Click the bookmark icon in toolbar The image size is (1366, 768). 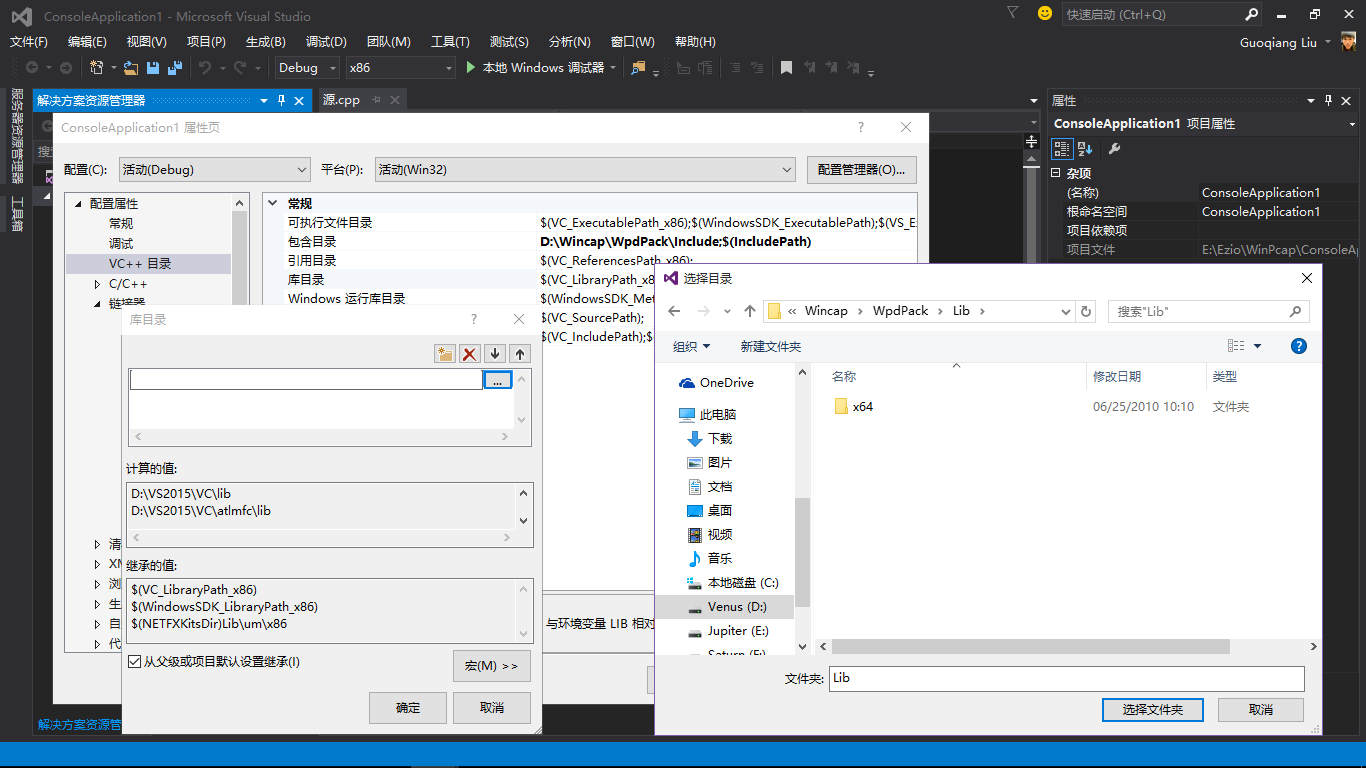(x=787, y=68)
